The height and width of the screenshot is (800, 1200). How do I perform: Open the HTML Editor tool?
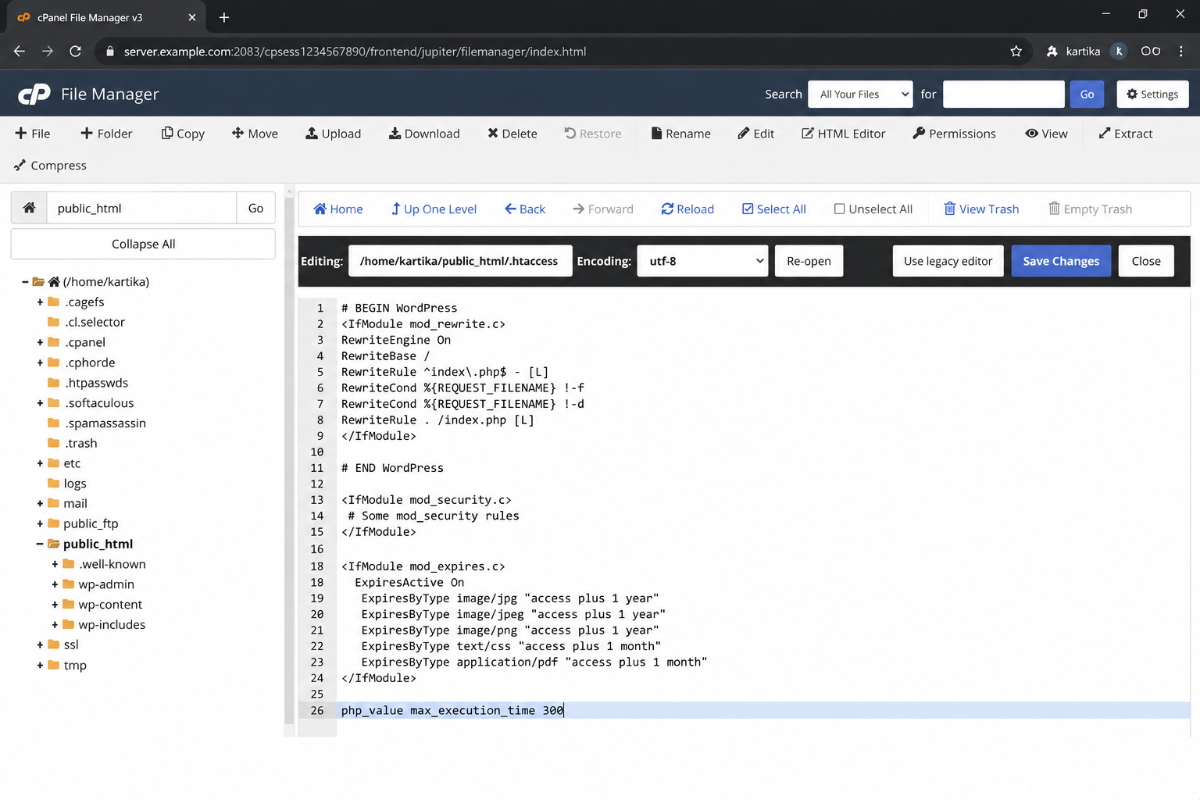(x=843, y=133)
